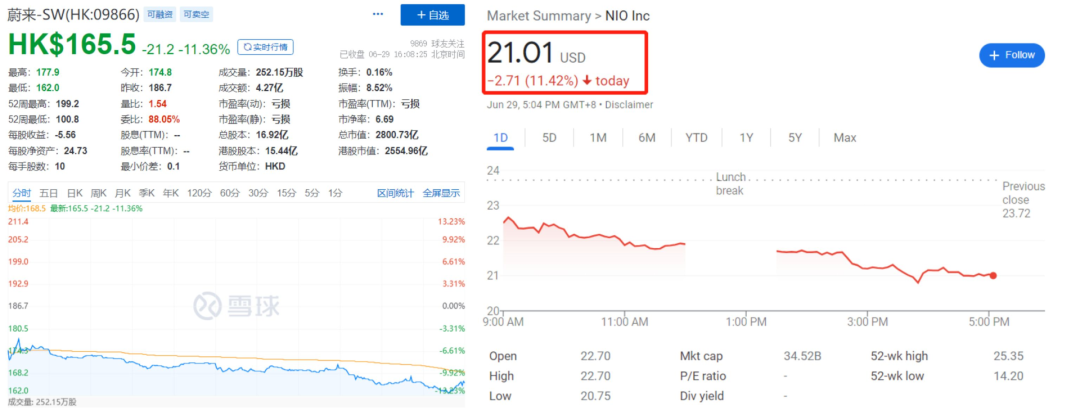Click the 自选 add-to-watchlist button
1080x410 pixels.
point(433,14)
